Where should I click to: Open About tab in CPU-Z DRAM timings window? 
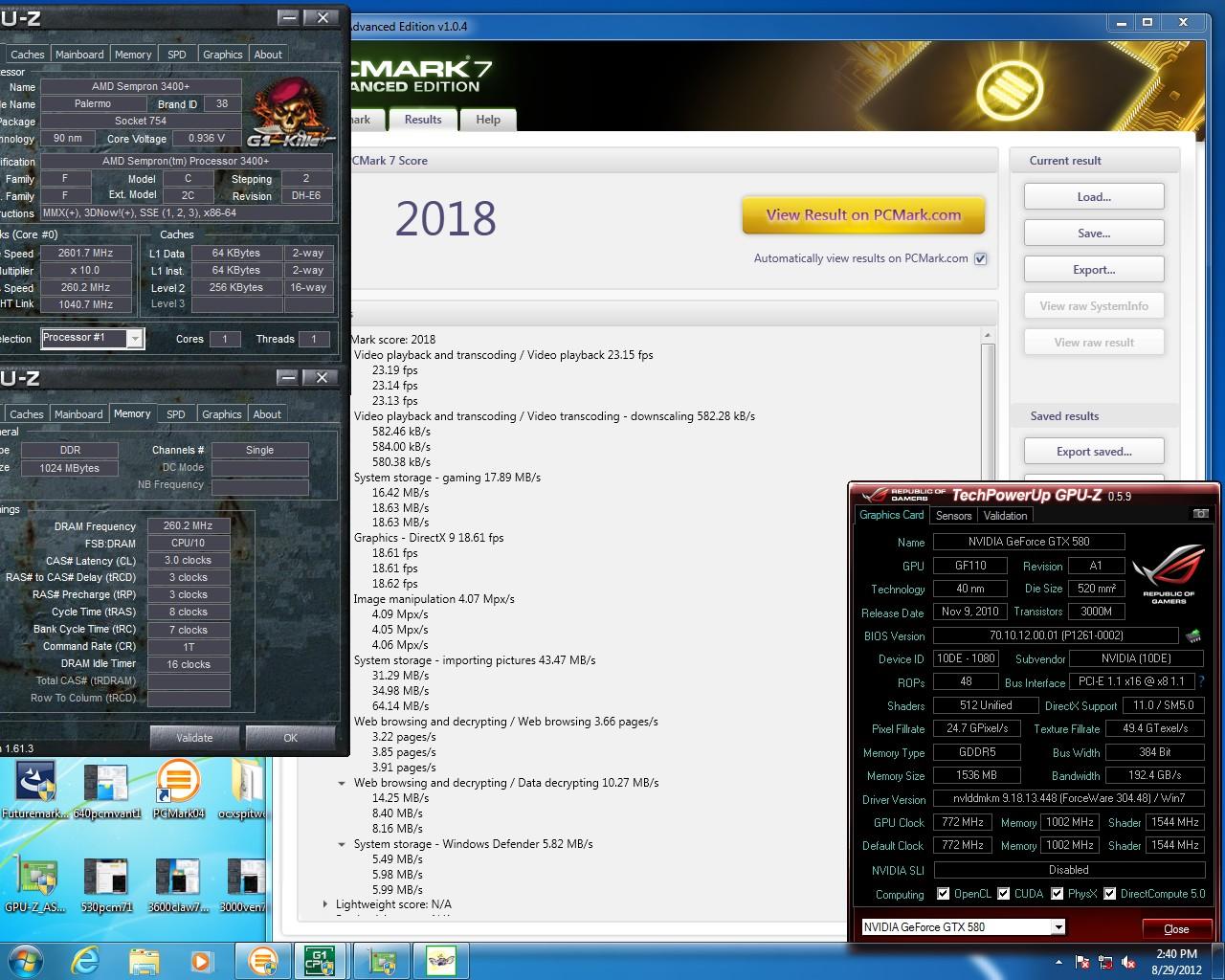[x=267, y=414]
